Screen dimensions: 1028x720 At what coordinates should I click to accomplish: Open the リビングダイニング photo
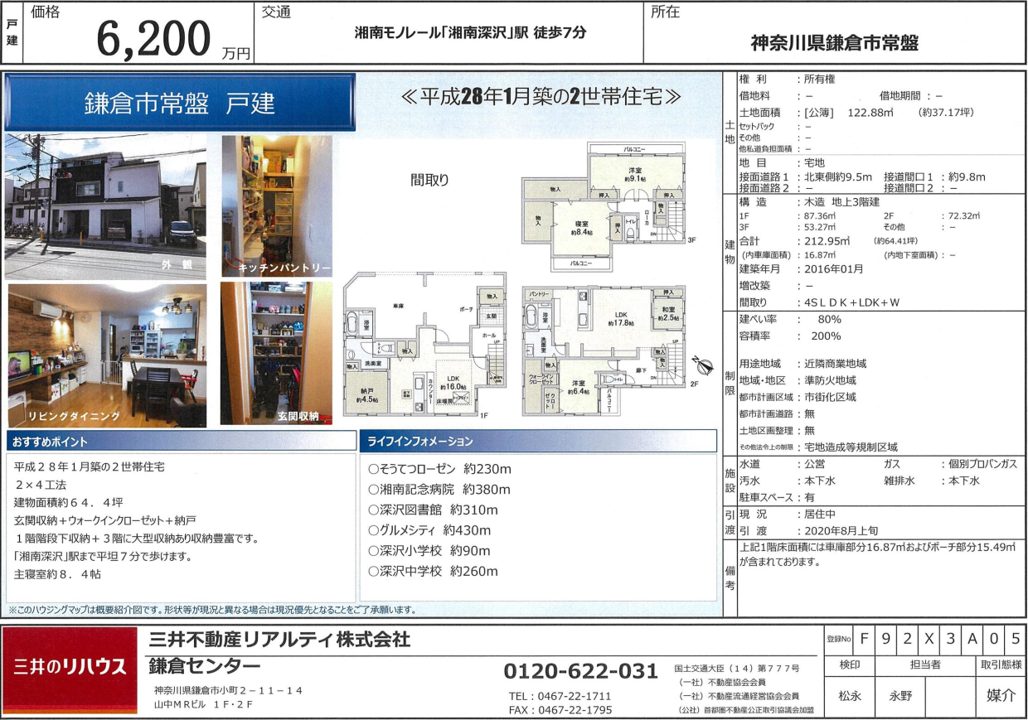(106, 355)
